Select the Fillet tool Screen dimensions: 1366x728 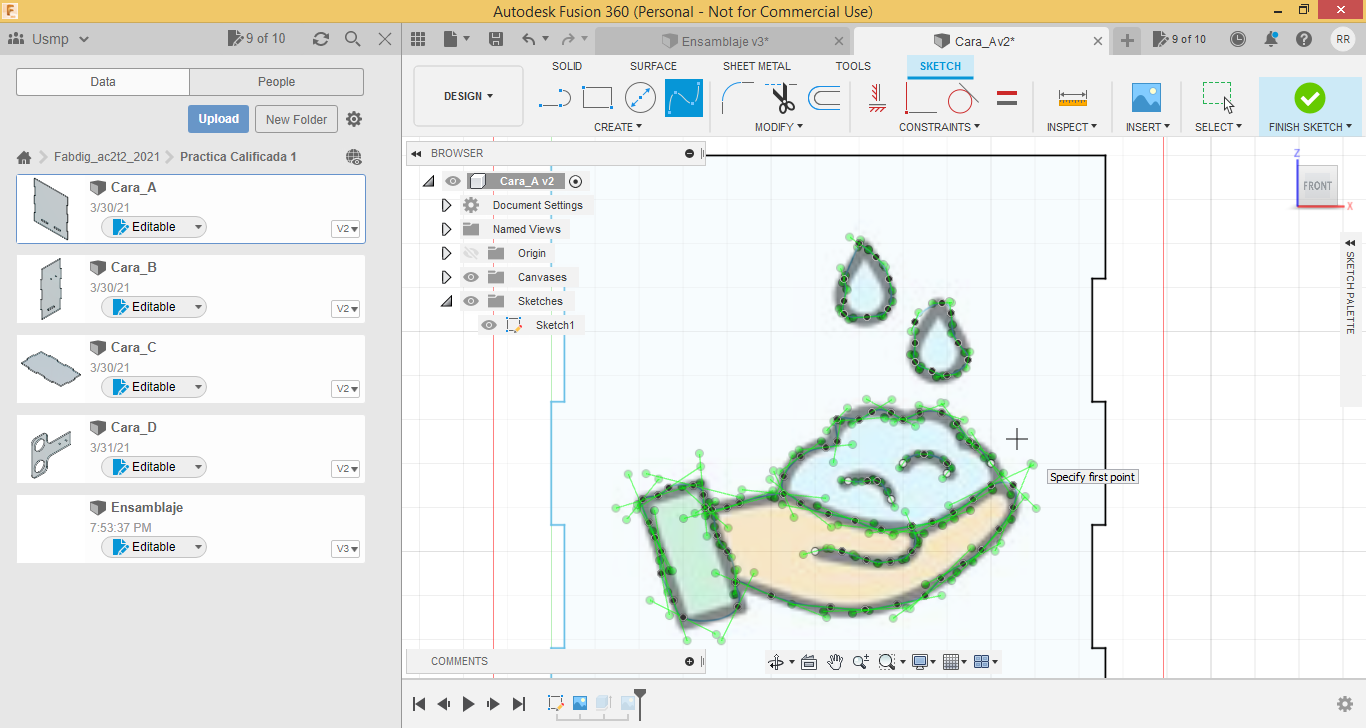[x=737, y=98]
